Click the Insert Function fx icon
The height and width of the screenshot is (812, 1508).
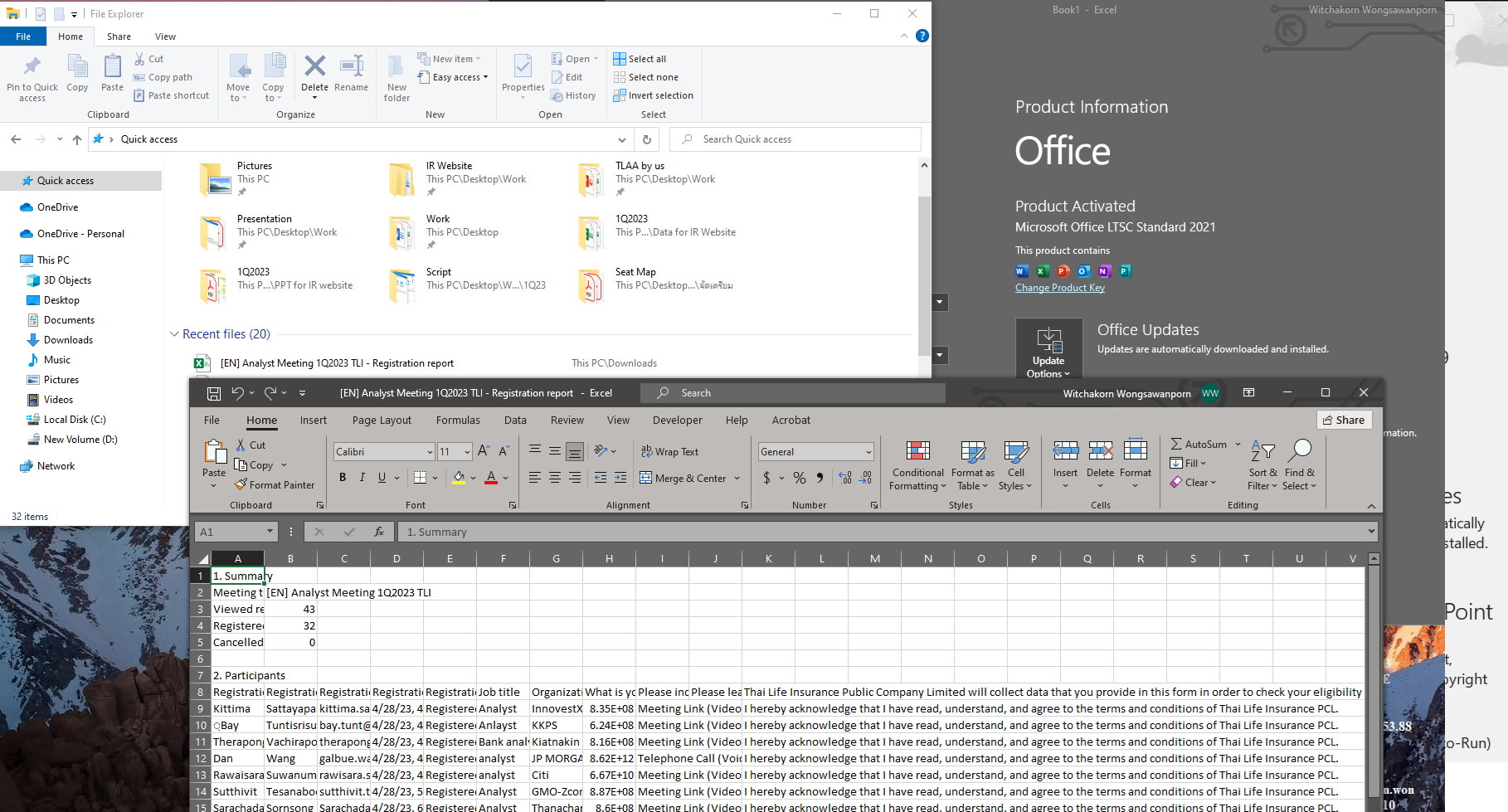[379, 532]
